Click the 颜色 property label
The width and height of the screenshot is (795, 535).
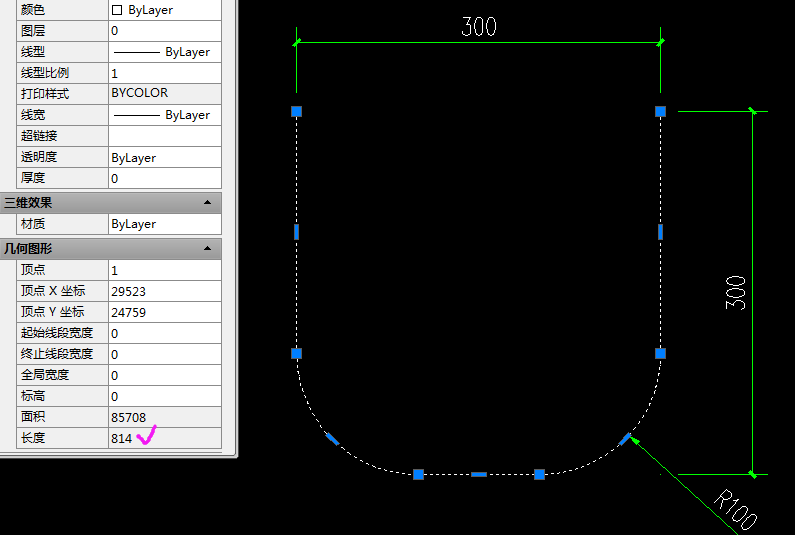[x=33, y=10]
